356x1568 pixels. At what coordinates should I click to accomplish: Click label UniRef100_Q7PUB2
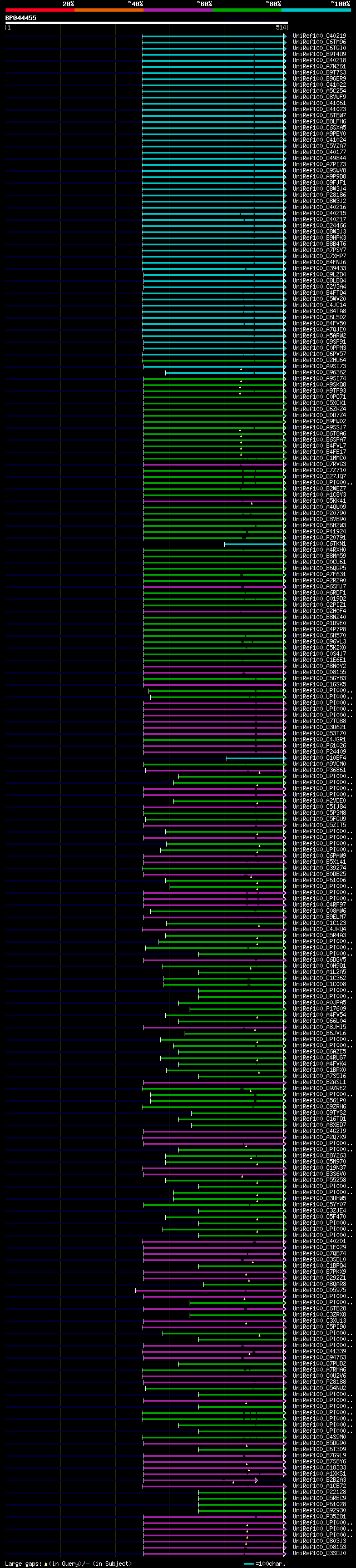pos(319,1363)
